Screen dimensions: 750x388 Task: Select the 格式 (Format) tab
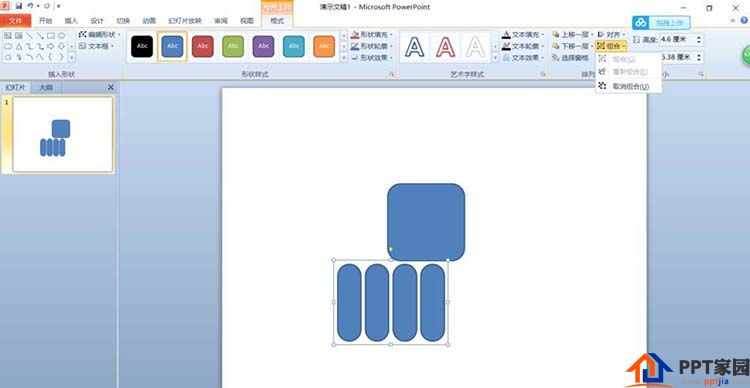pyautogui.click(x=277, y=21)
